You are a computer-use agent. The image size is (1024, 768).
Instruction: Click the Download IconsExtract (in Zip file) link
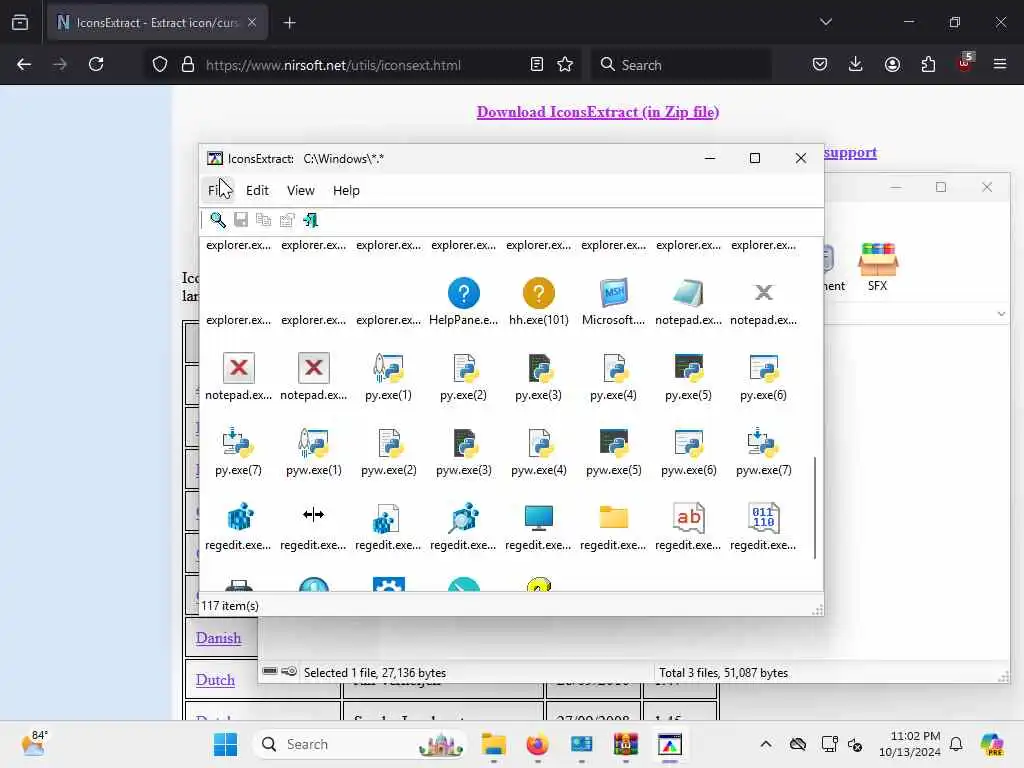(598, 112)
